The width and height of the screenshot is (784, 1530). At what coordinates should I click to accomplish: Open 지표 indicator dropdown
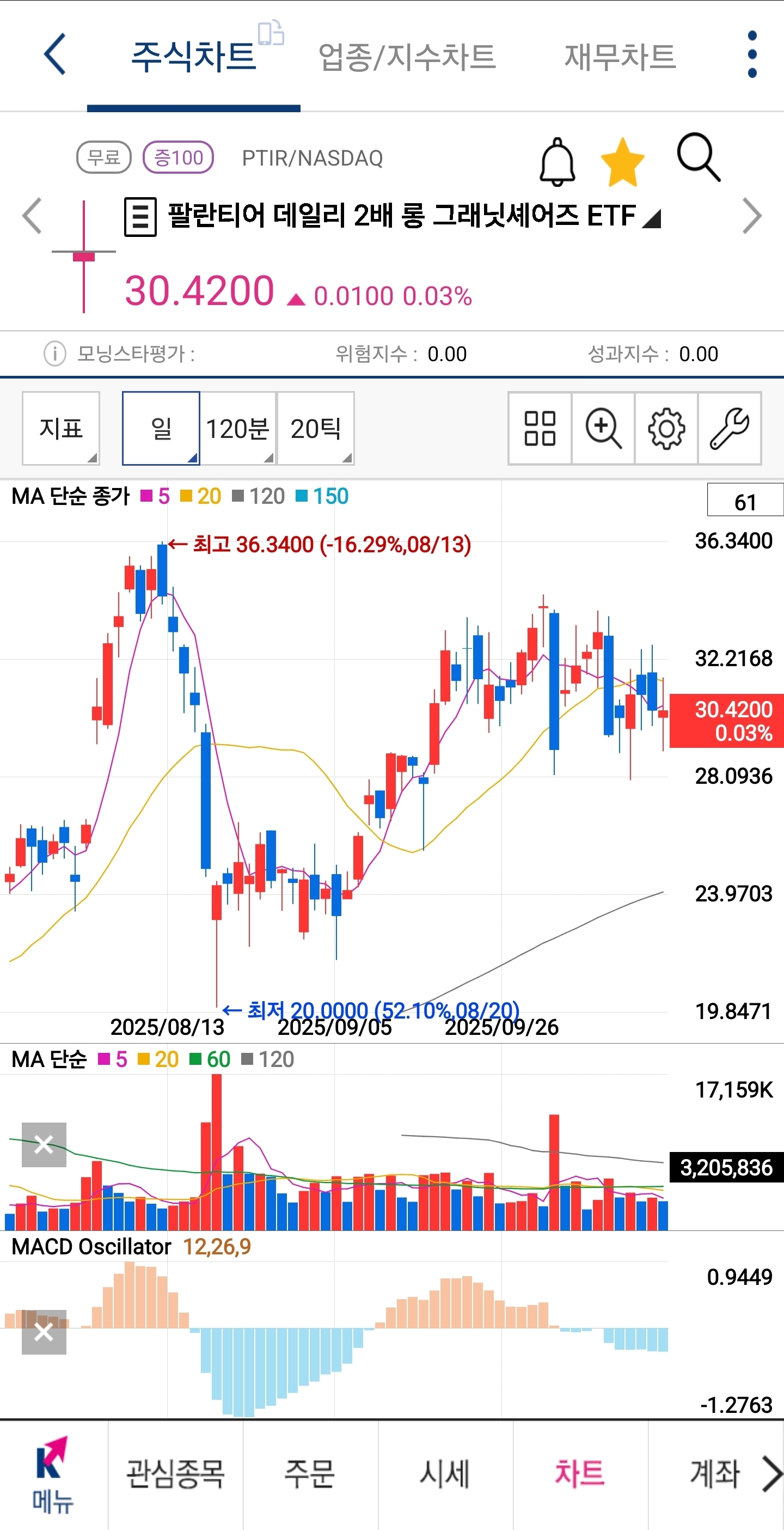click(x=60, y=428)
